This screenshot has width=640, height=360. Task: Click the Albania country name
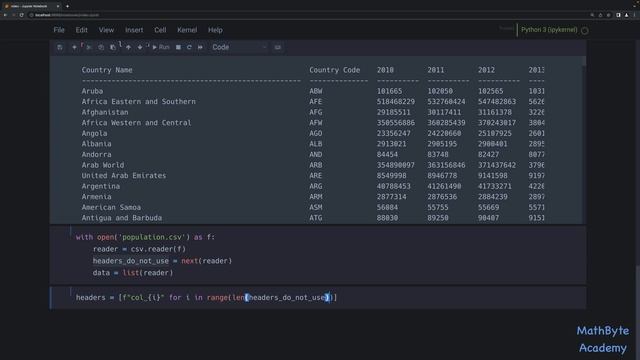tap(96, 144)
